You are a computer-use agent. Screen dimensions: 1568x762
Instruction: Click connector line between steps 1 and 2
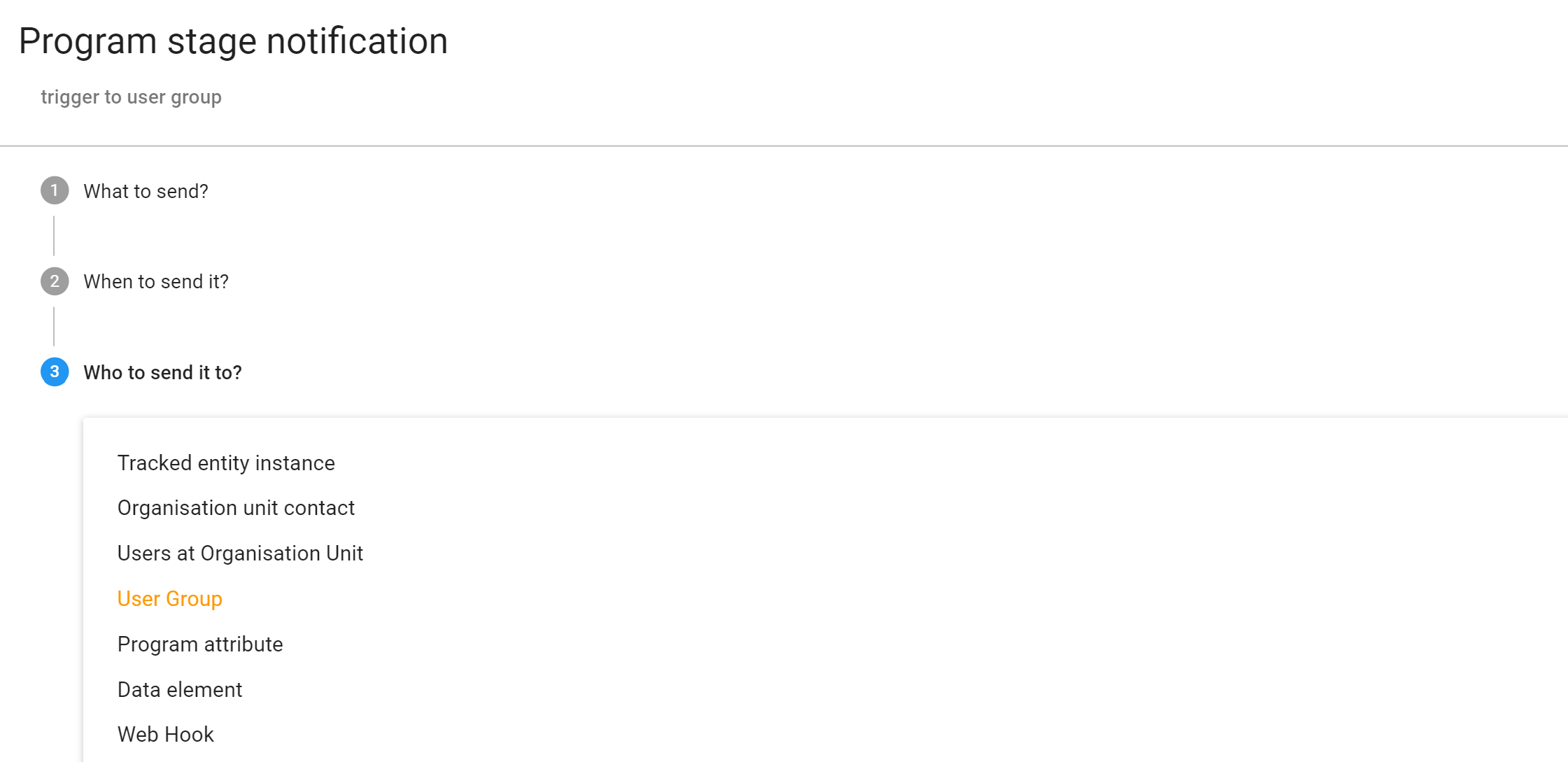pos(54,236)
